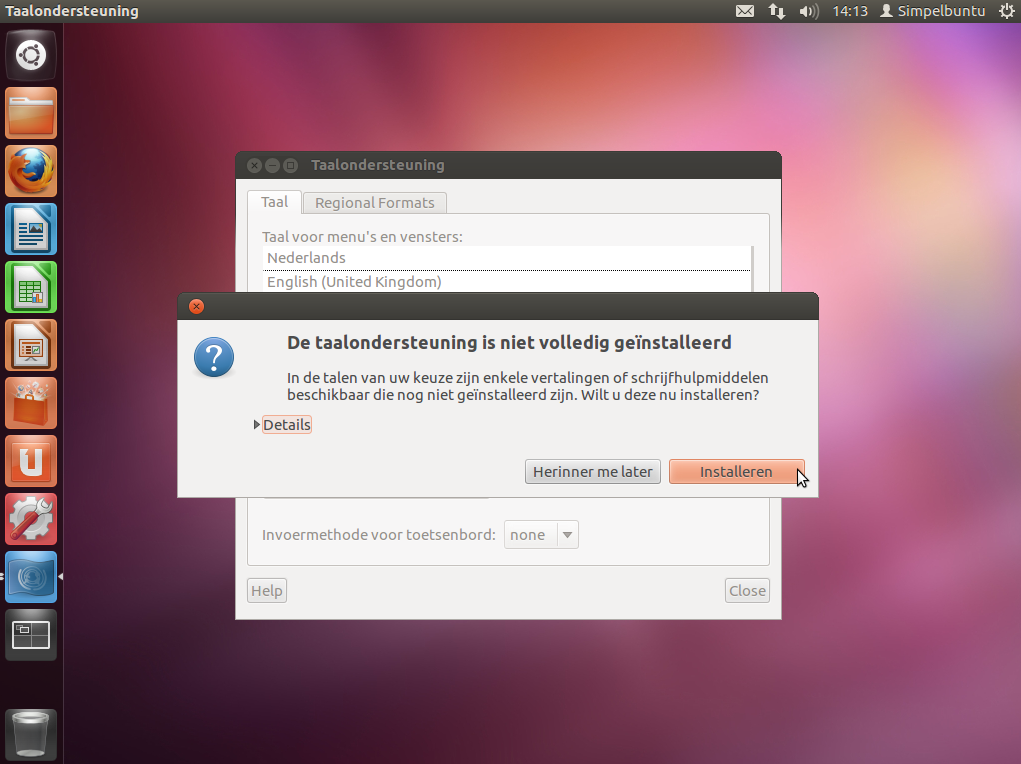Expand the Details disclosure triangle

coord(258,425)
